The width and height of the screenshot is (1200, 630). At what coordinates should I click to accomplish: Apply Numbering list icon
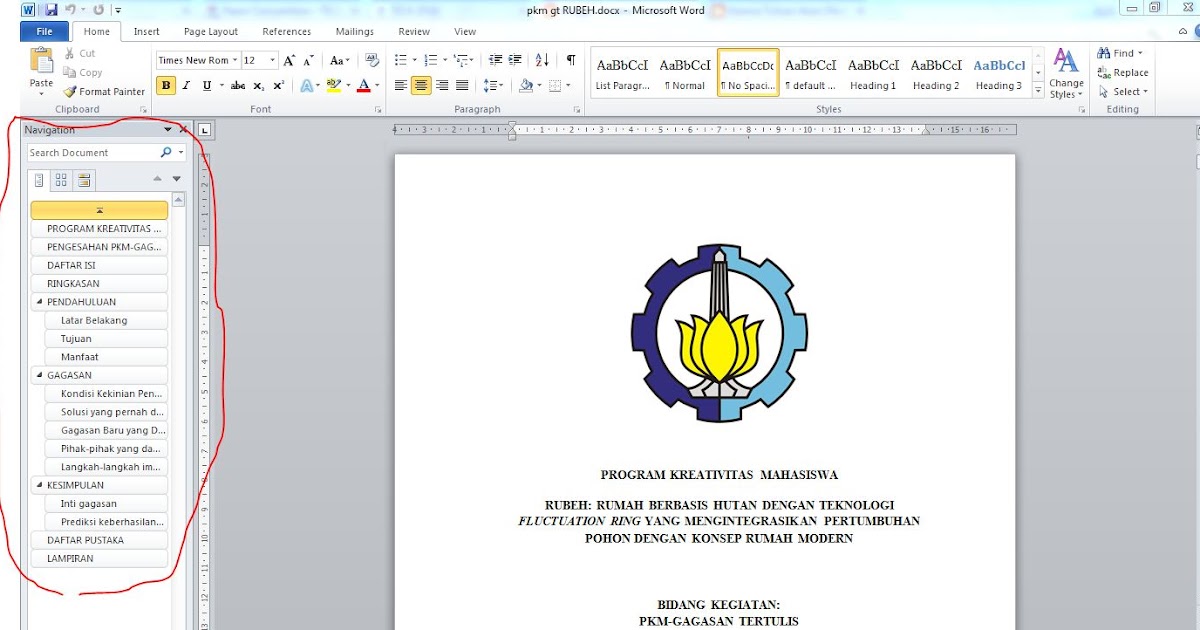click(x=433, y=60)
